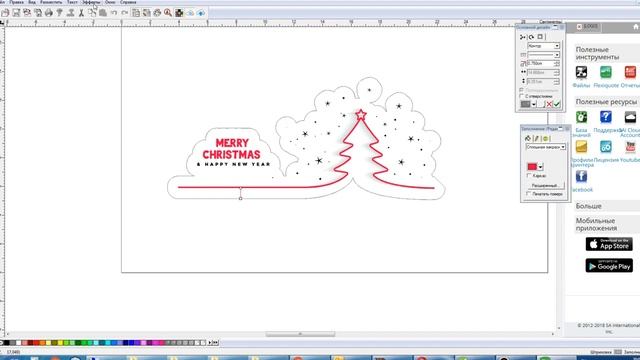Screen dimensions: 640x360
Task: Open the Отчеты reports icon
Action: [630, 72]
